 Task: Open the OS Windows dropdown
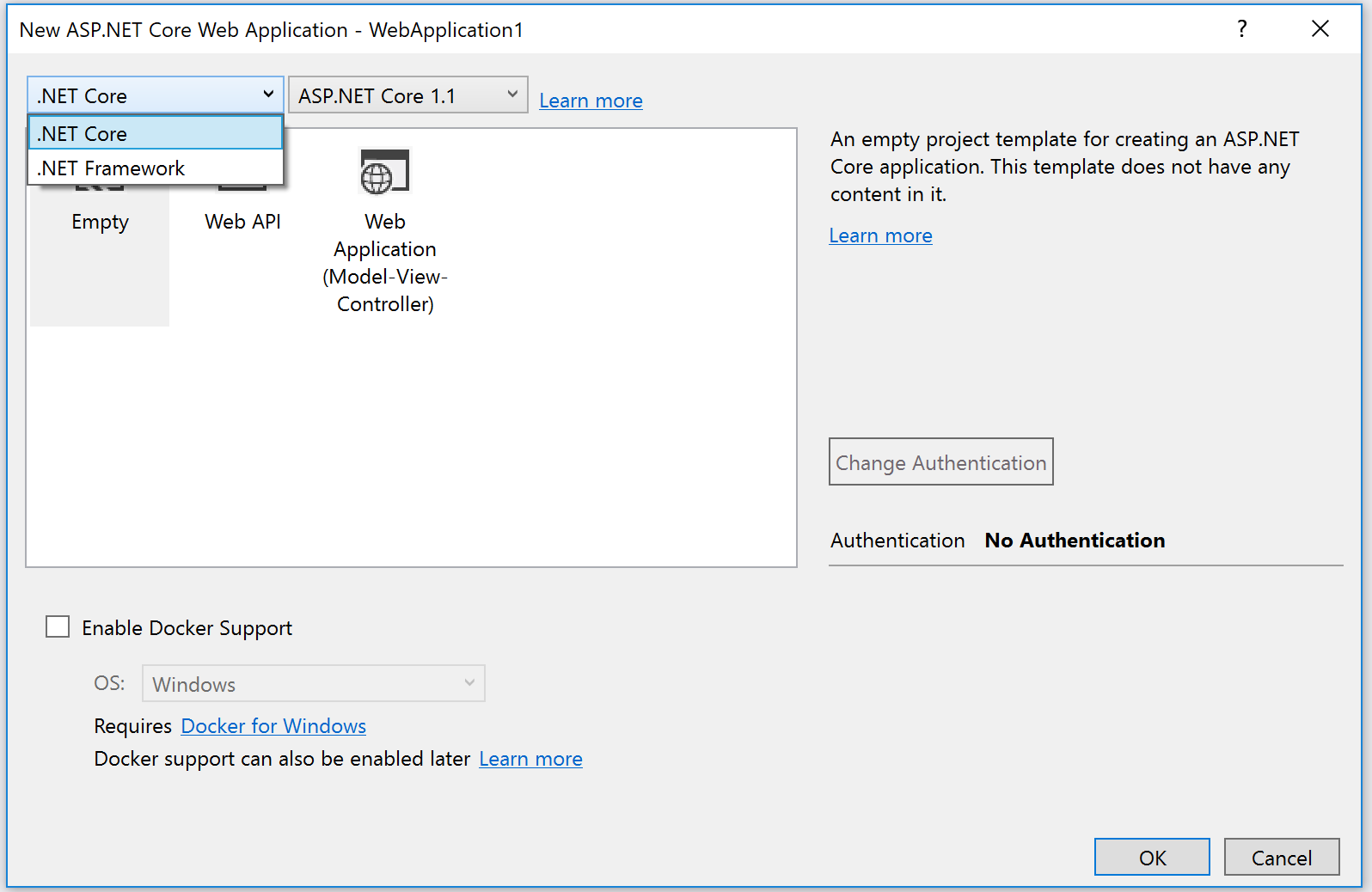(x=314, y=683)
